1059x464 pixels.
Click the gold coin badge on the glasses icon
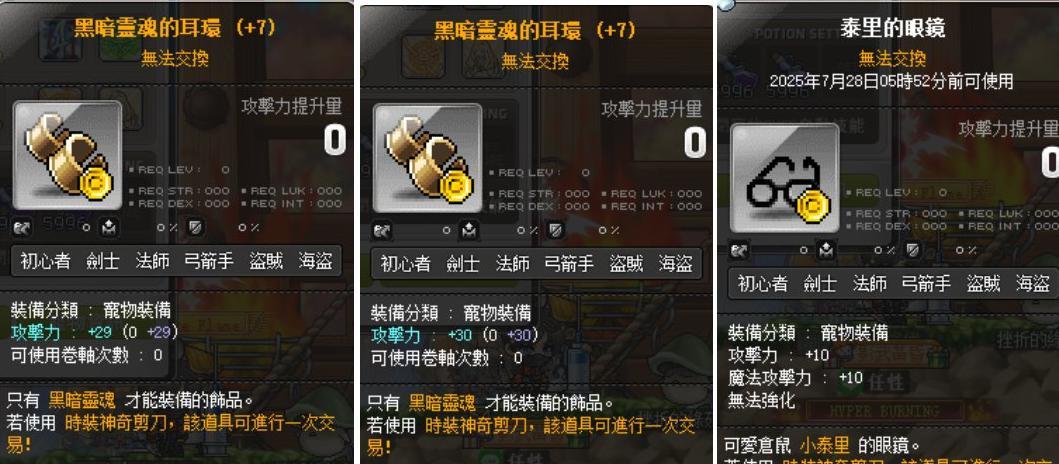click(814, 203)
